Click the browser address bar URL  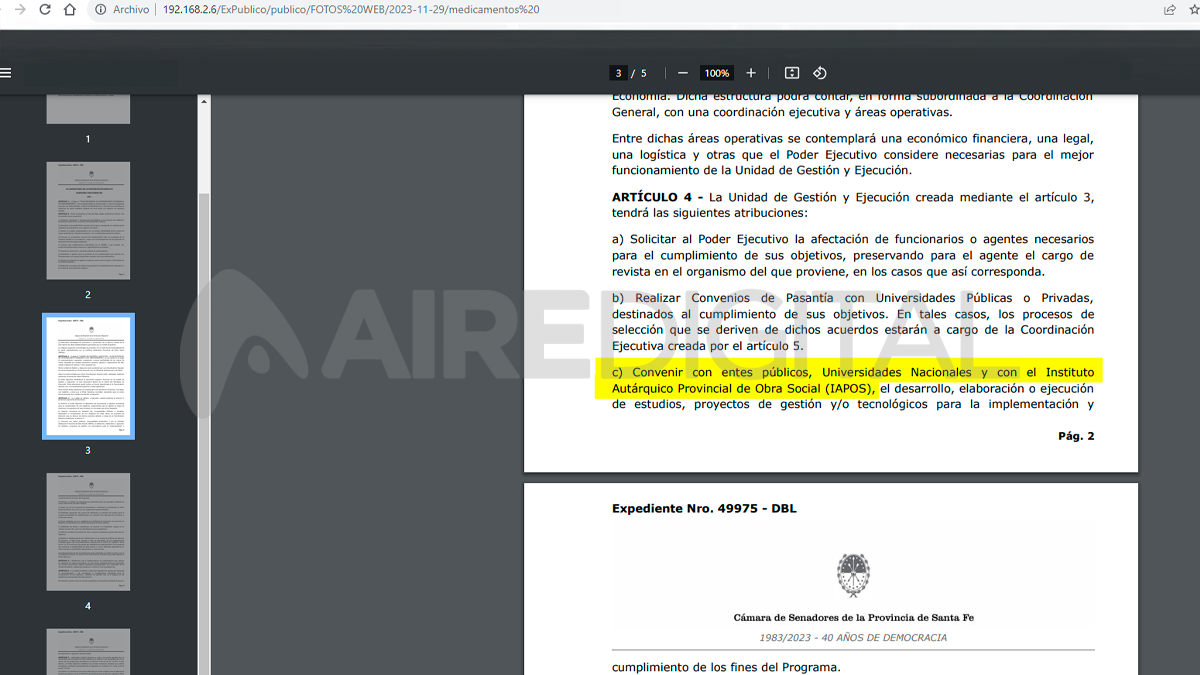point(350,8)
